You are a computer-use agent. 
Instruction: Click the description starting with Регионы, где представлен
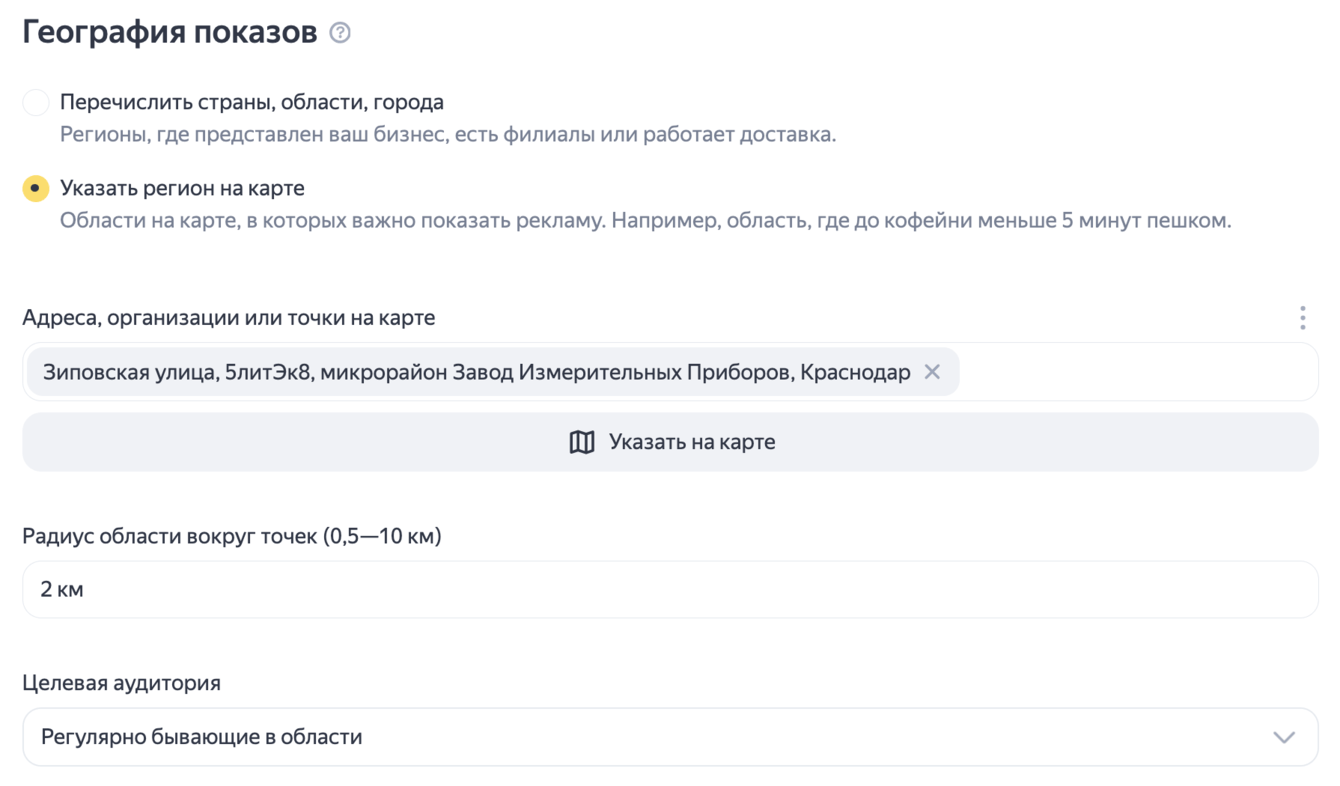[x=448, y=135]
